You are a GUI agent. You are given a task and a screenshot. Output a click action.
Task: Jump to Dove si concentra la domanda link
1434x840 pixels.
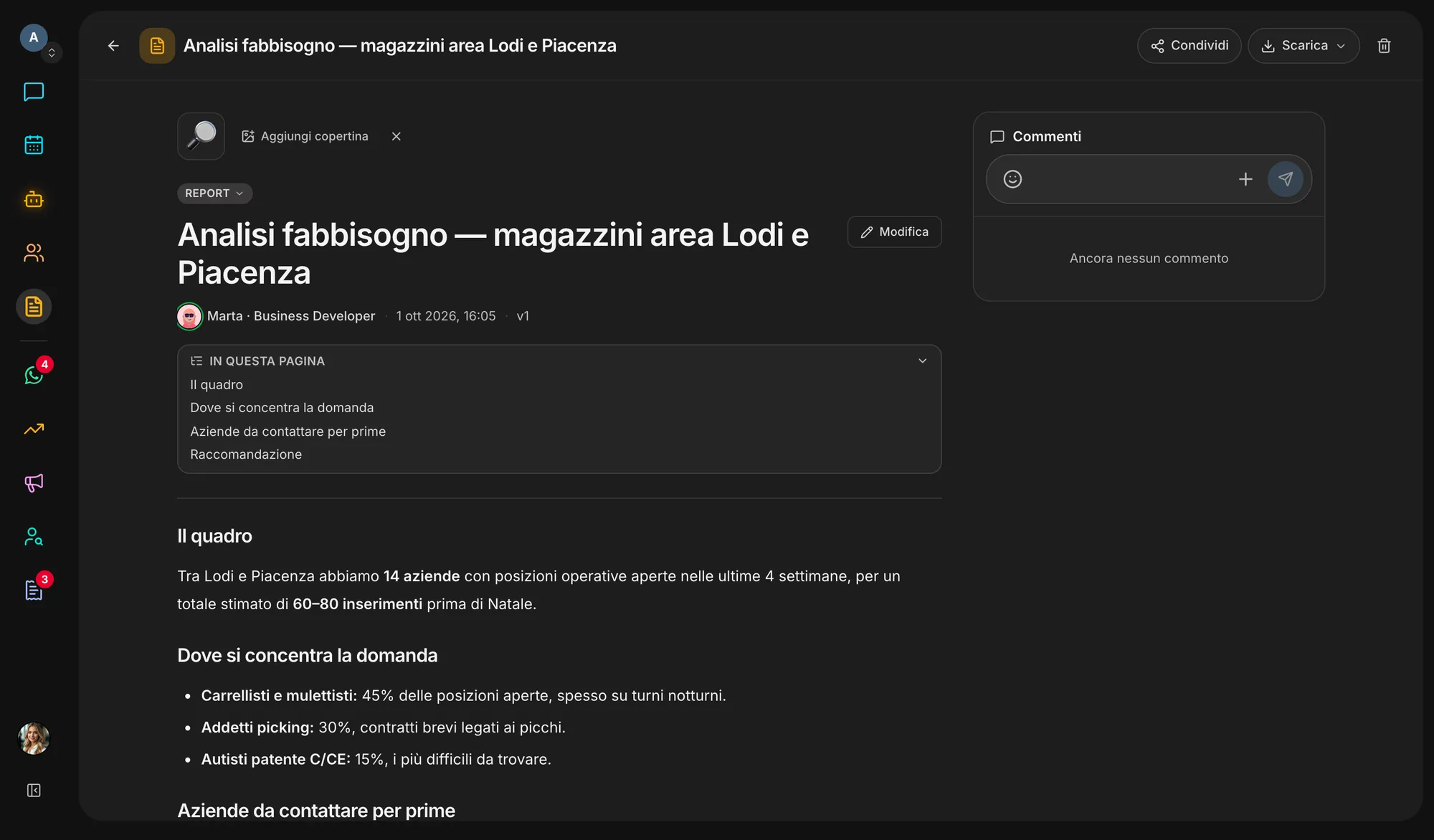click(x=282, y=408)
